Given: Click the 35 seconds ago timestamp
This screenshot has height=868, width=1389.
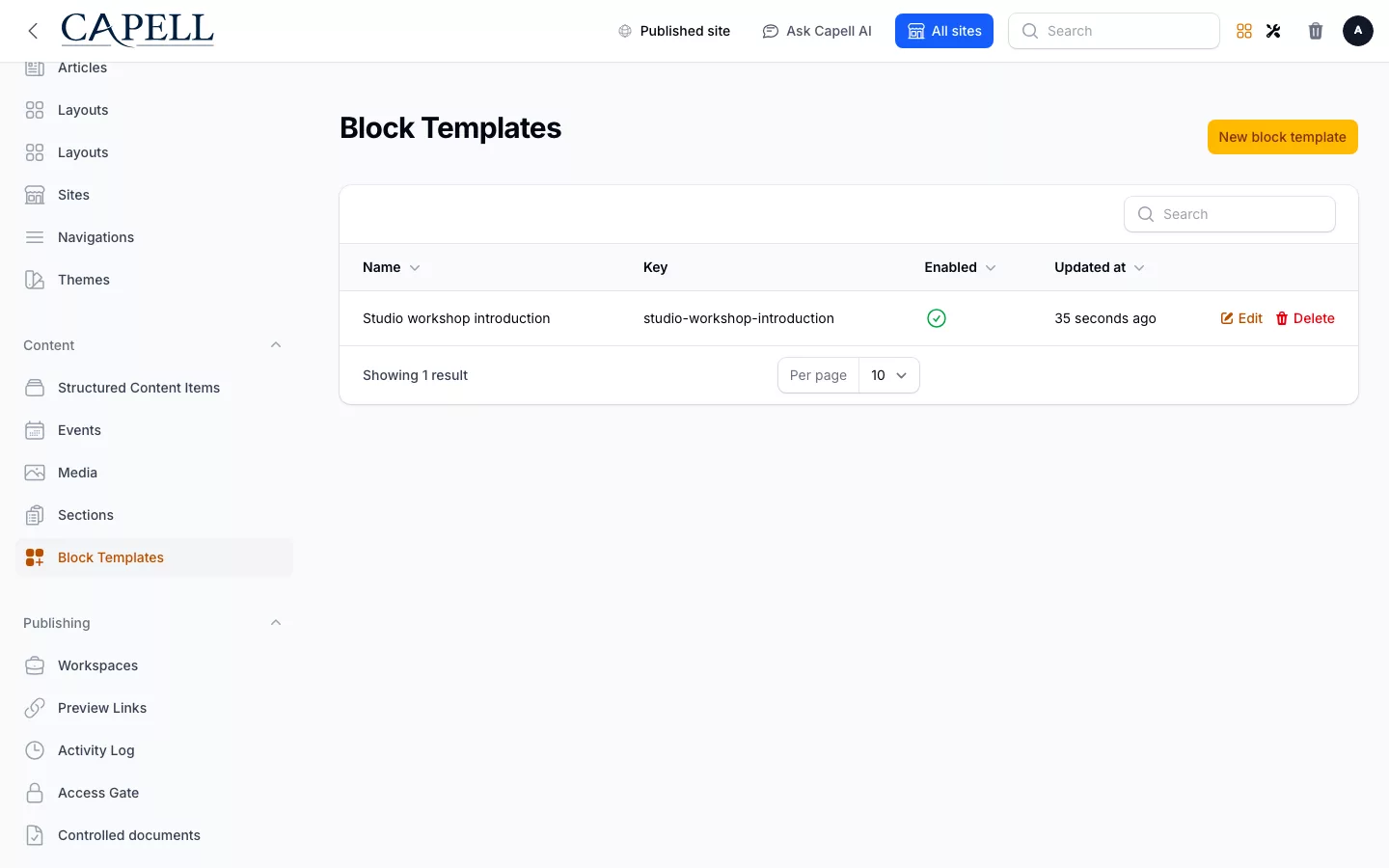Looking at the screenshot, I should click(1105, 318).
